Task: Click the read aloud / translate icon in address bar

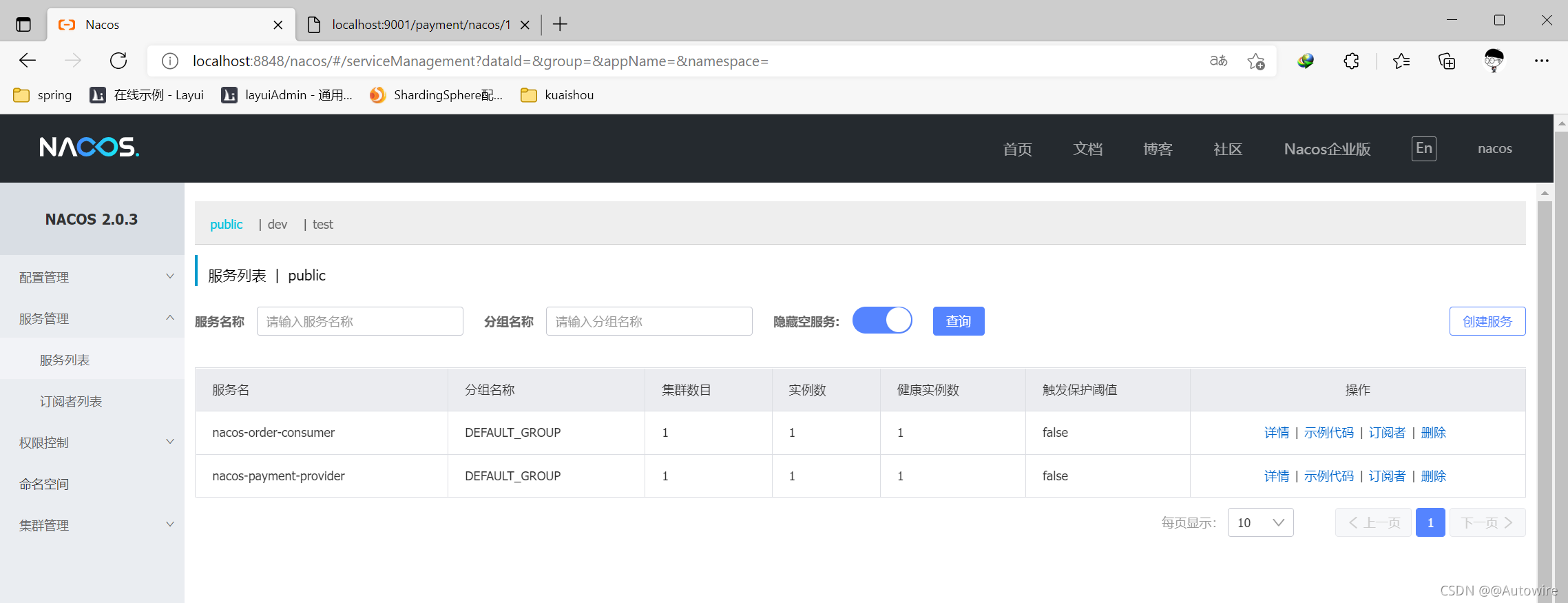Action: 1218,61
